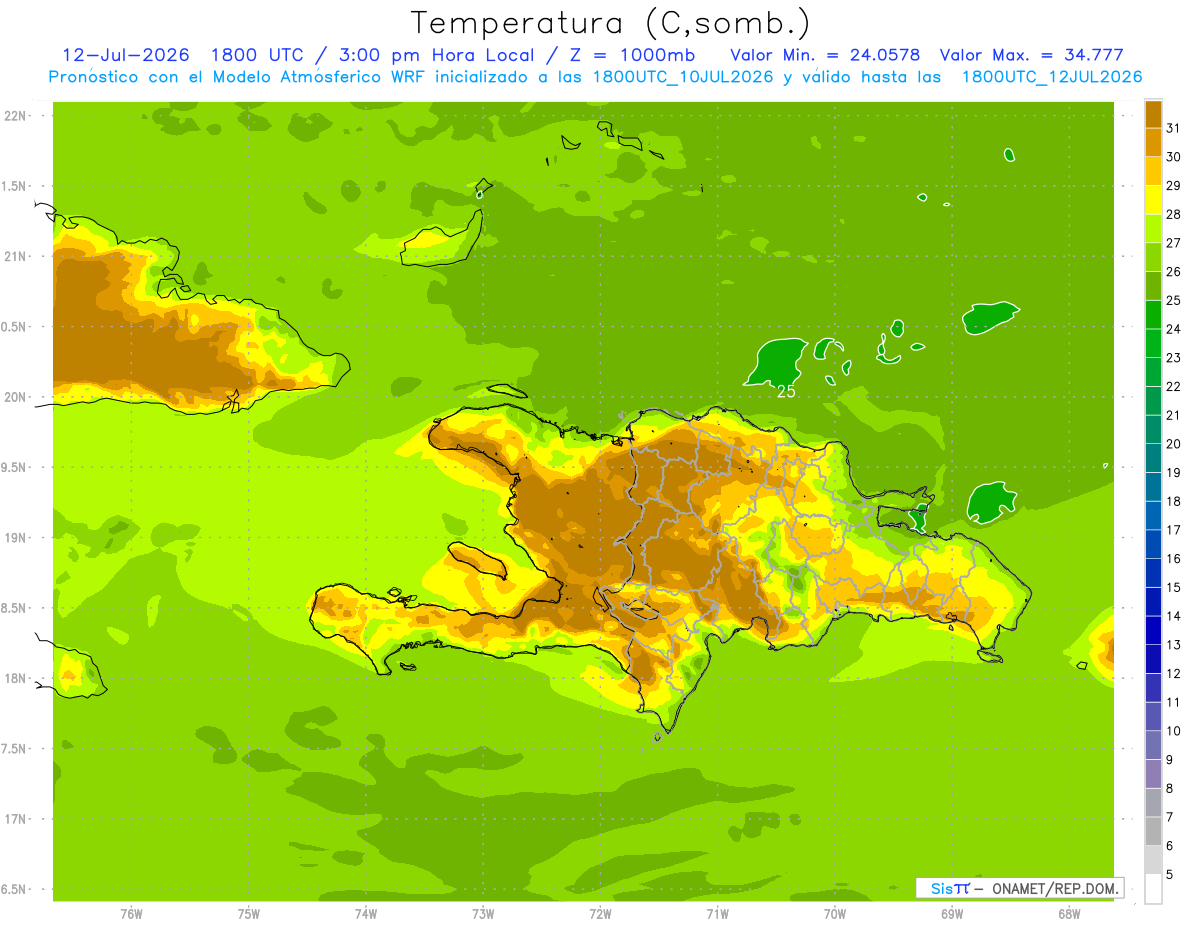This screenshot has width=1200, height=927.
Task: Pick the blue legend swatch between 15 and 16
Action: point(1153,573)
